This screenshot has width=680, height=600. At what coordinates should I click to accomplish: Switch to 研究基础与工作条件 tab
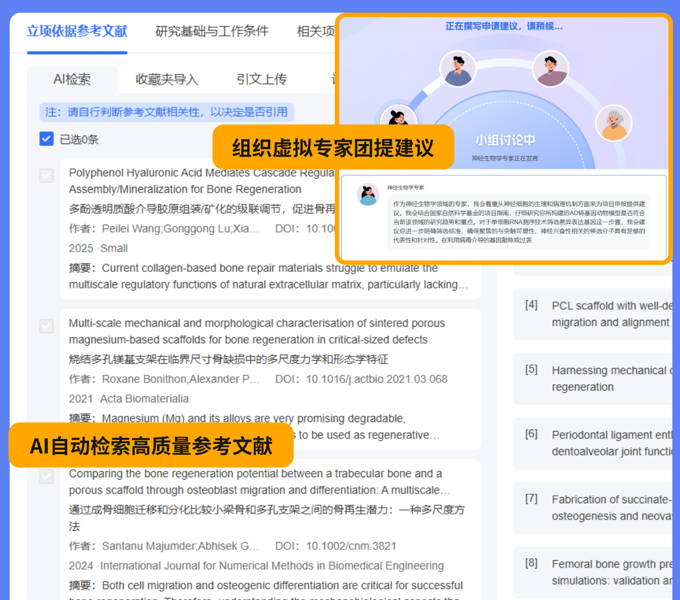coord(212,32)
